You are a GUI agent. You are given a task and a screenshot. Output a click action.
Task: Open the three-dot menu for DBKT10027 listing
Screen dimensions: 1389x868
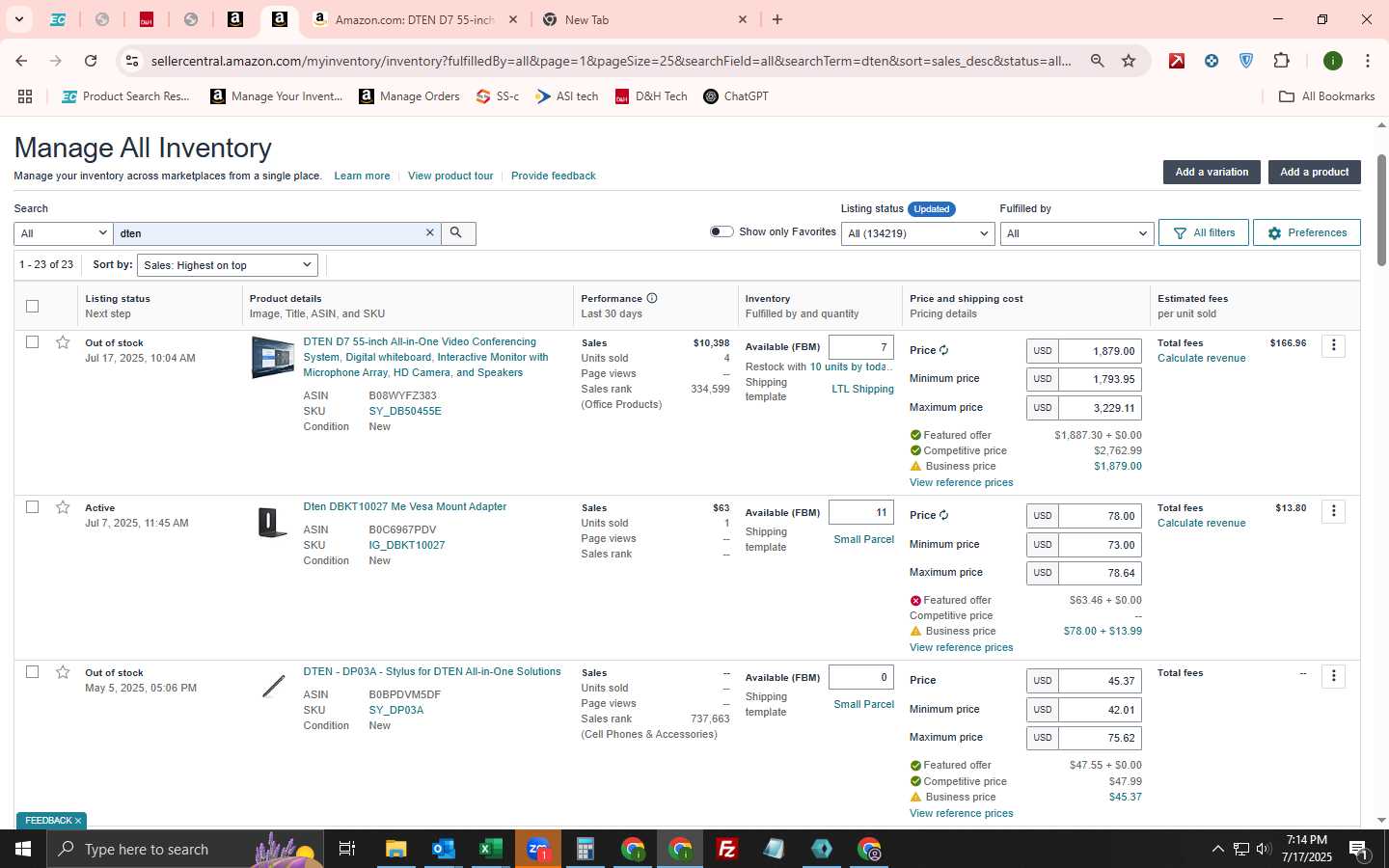(x=1333, y=510)
